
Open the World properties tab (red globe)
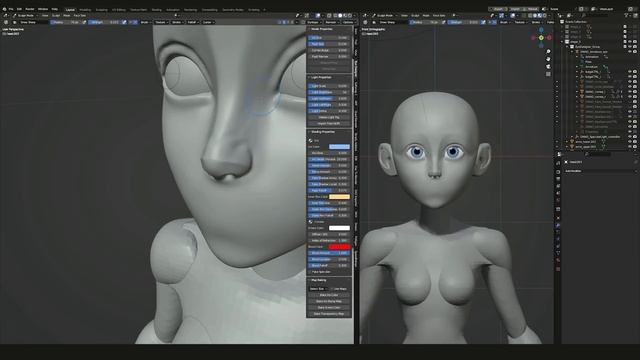pos(558,201)
